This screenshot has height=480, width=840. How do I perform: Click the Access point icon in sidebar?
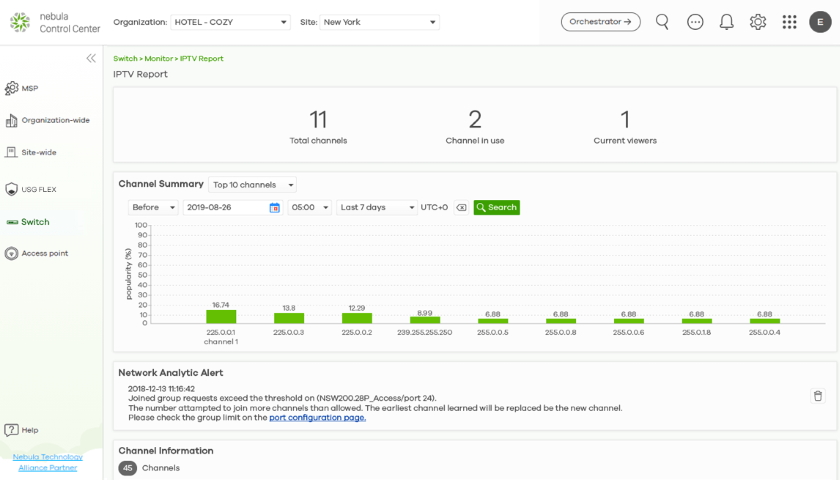pyautogui.click(x=11, y=253)
